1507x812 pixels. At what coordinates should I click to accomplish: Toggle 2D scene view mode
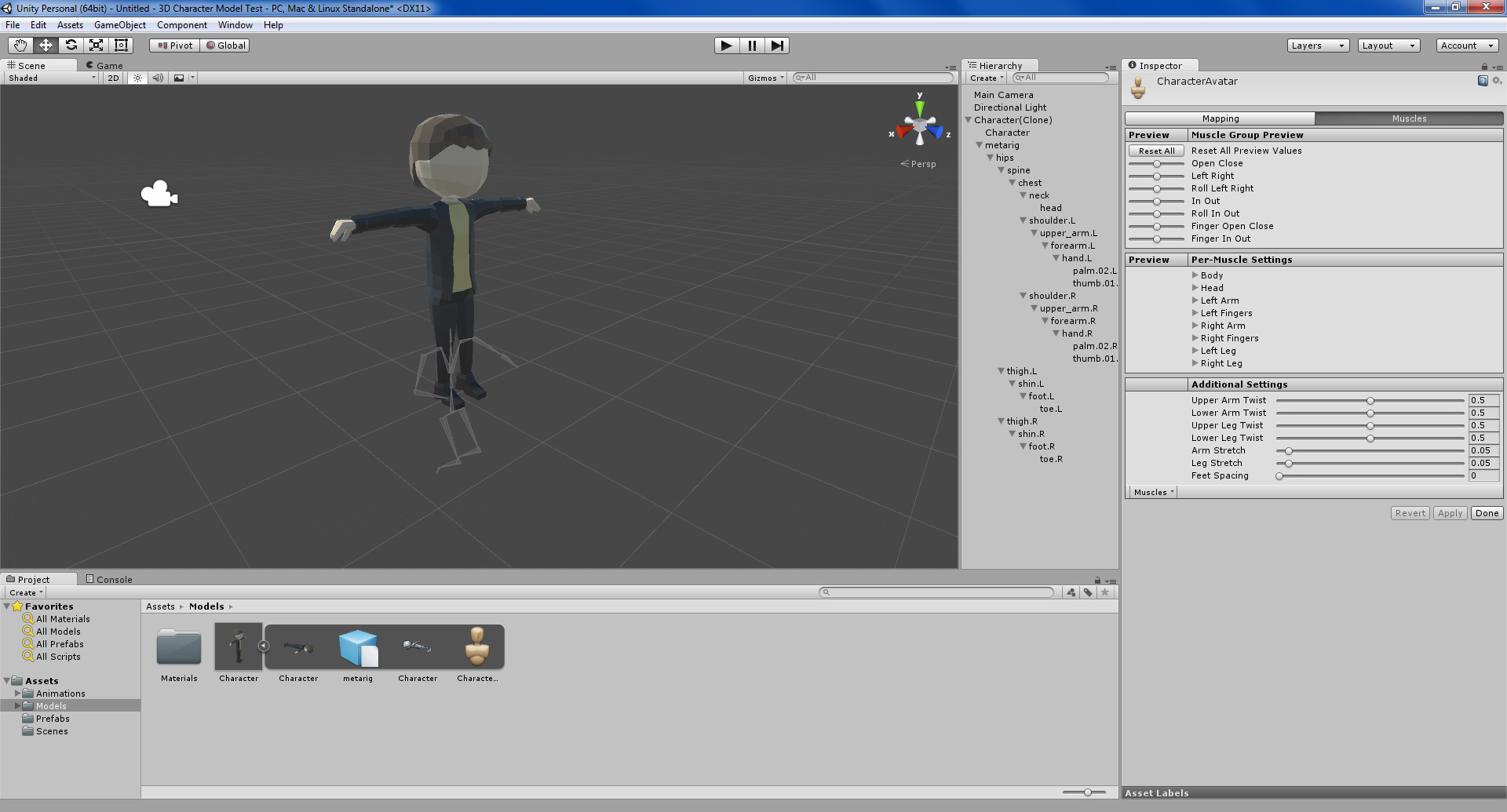(x=114, y=78)
